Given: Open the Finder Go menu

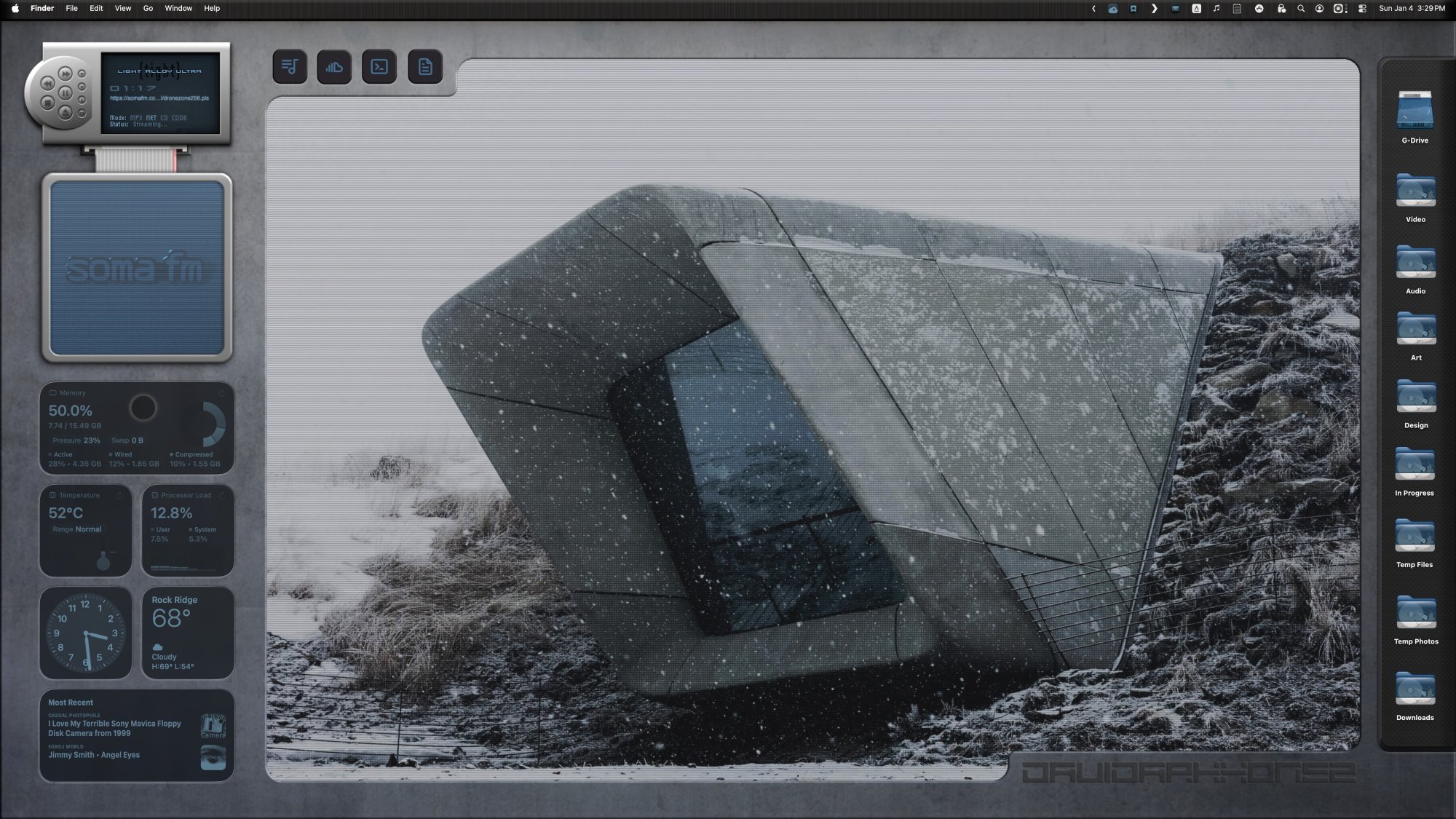Looking at the screenshot, I should pyautogui.click(x=147, y=8).
